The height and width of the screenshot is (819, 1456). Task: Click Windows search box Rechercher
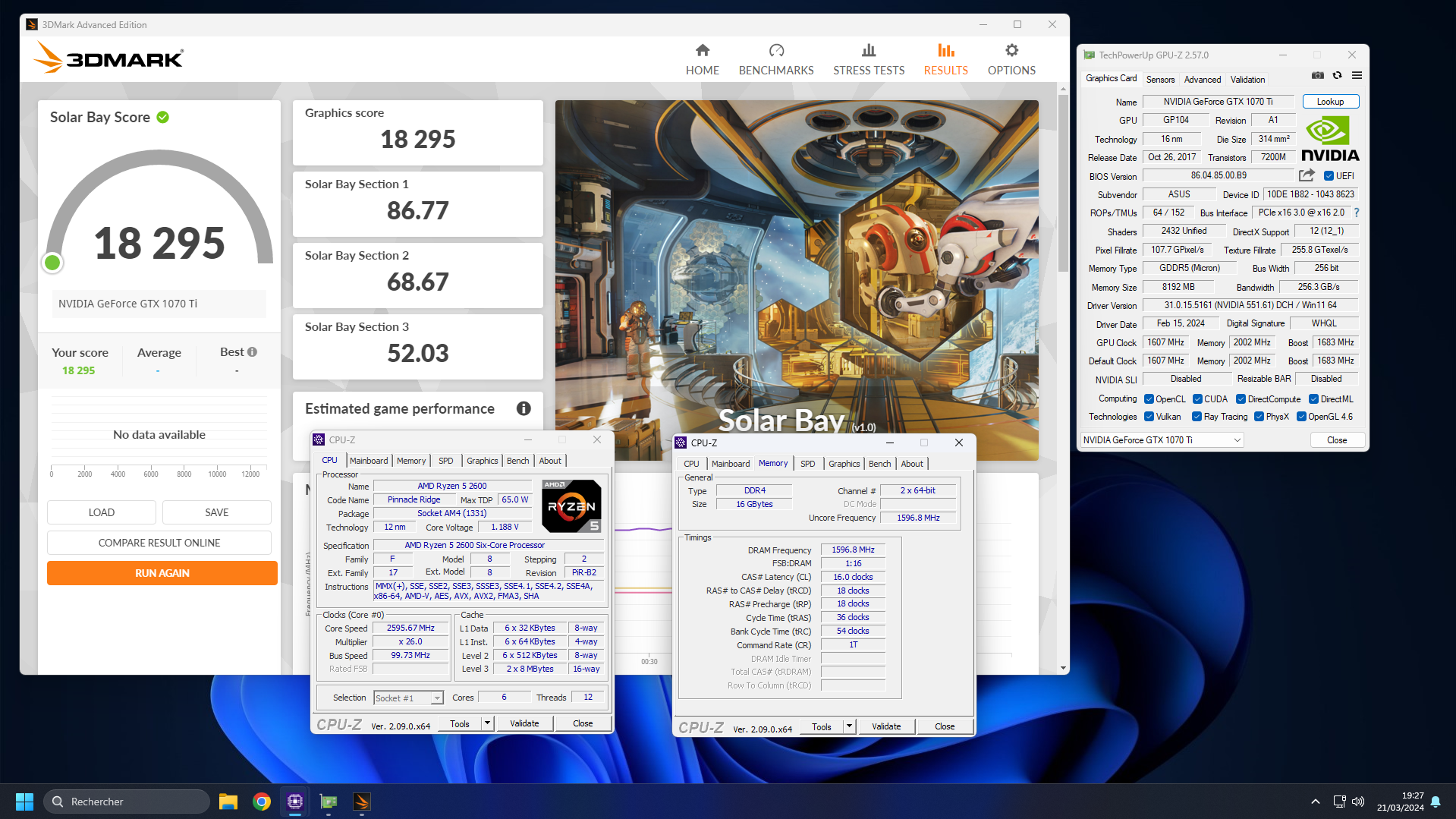(x=127, y=802)
